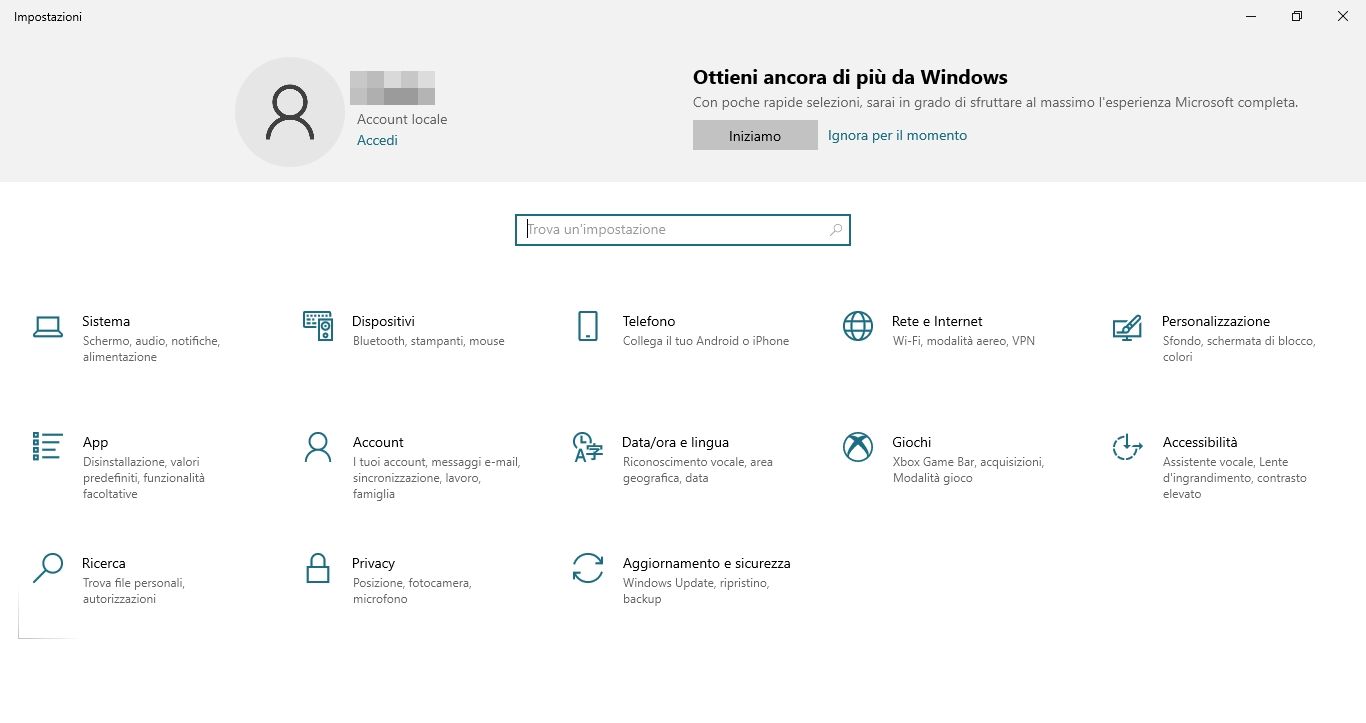Open the Personalizzazione settings title

[1216, 321]
